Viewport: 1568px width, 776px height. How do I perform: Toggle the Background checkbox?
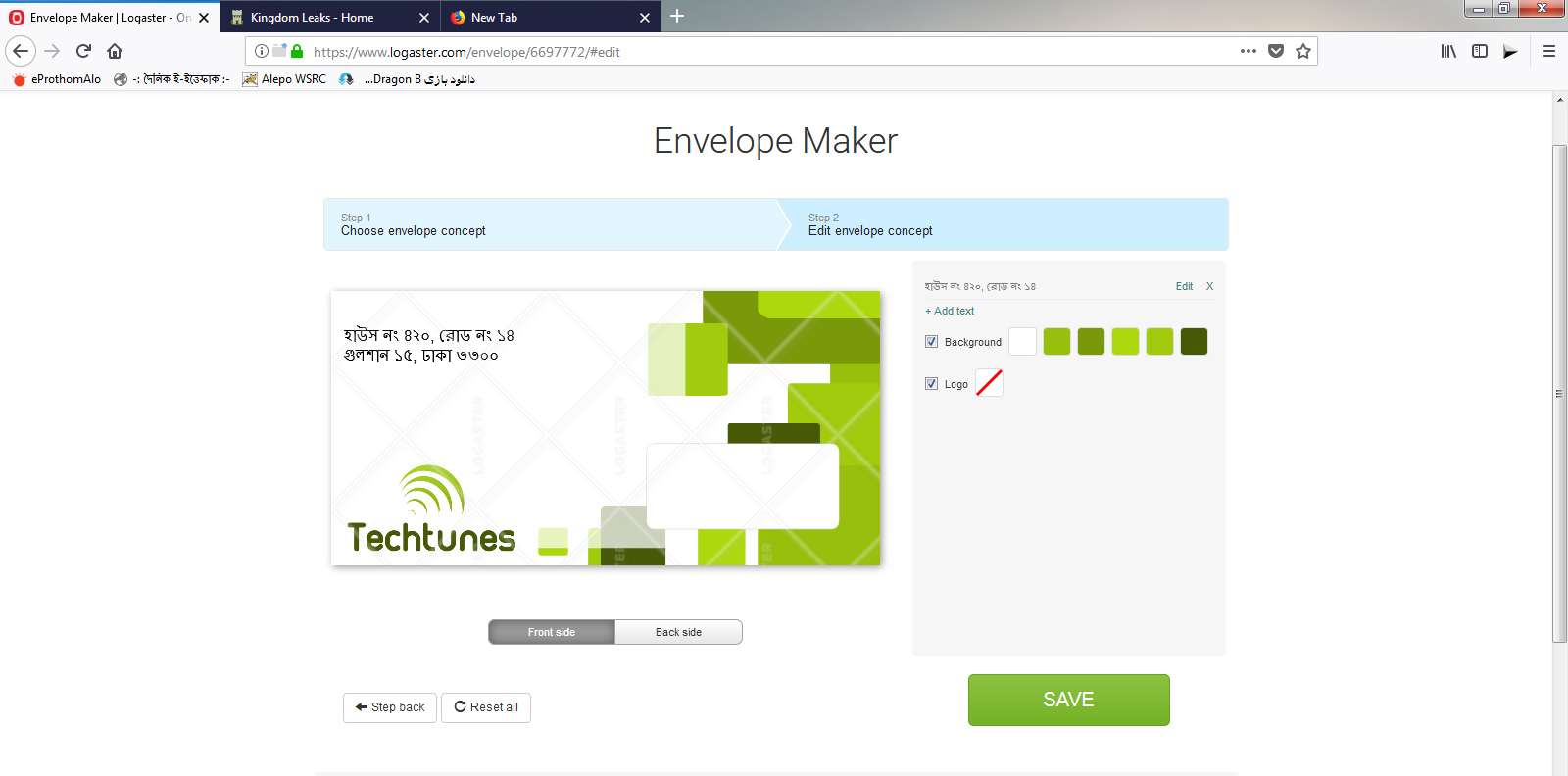(x=931, y=342)
